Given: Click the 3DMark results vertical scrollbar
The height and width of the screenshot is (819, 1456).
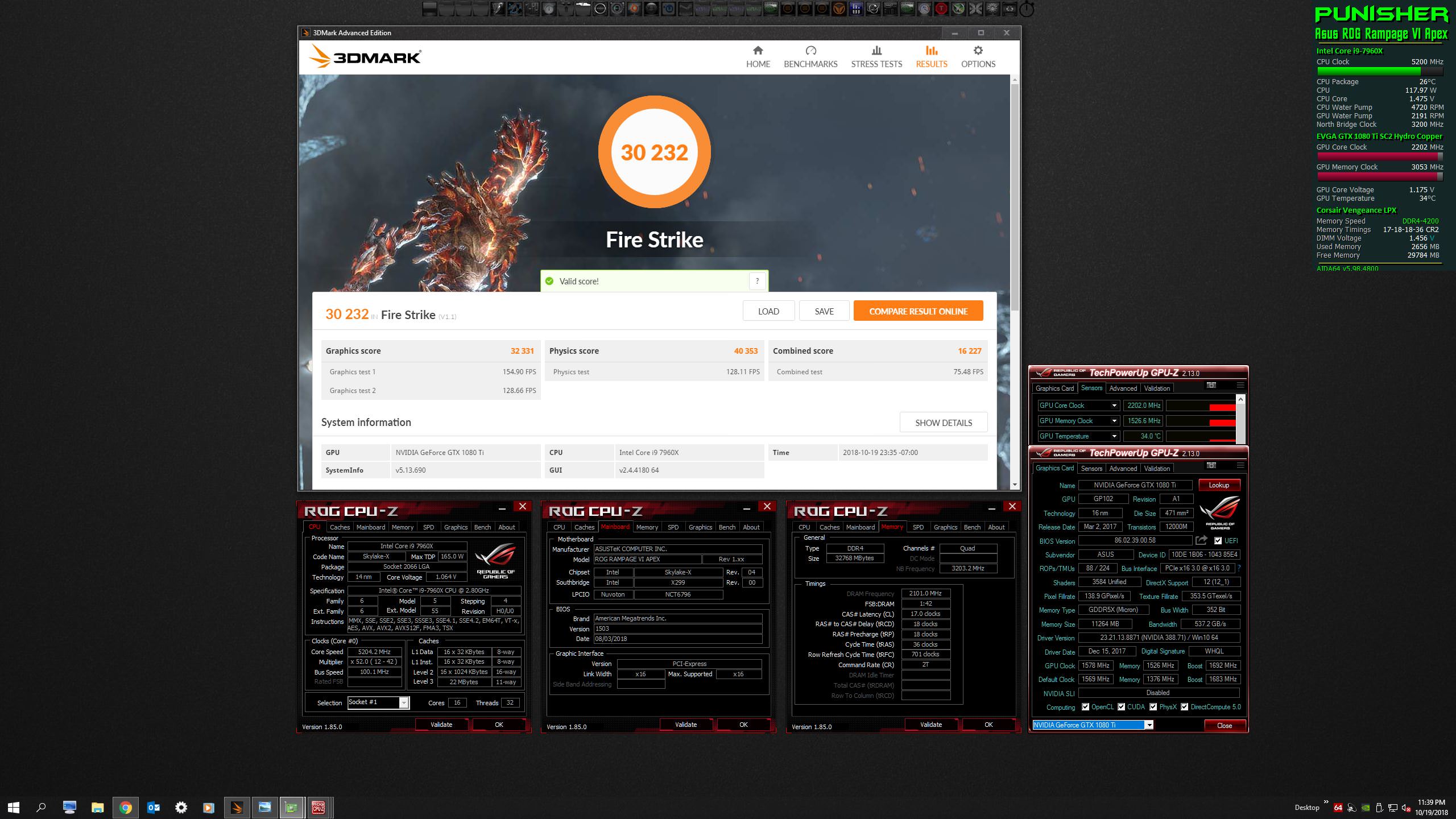Looking at the screenshot, I should pos(1015,196).
